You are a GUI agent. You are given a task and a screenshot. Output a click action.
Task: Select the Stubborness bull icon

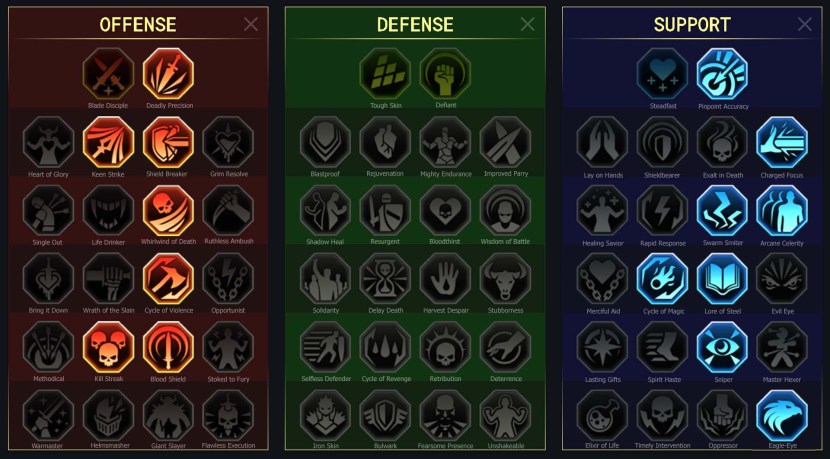click(x=505, y=279)
